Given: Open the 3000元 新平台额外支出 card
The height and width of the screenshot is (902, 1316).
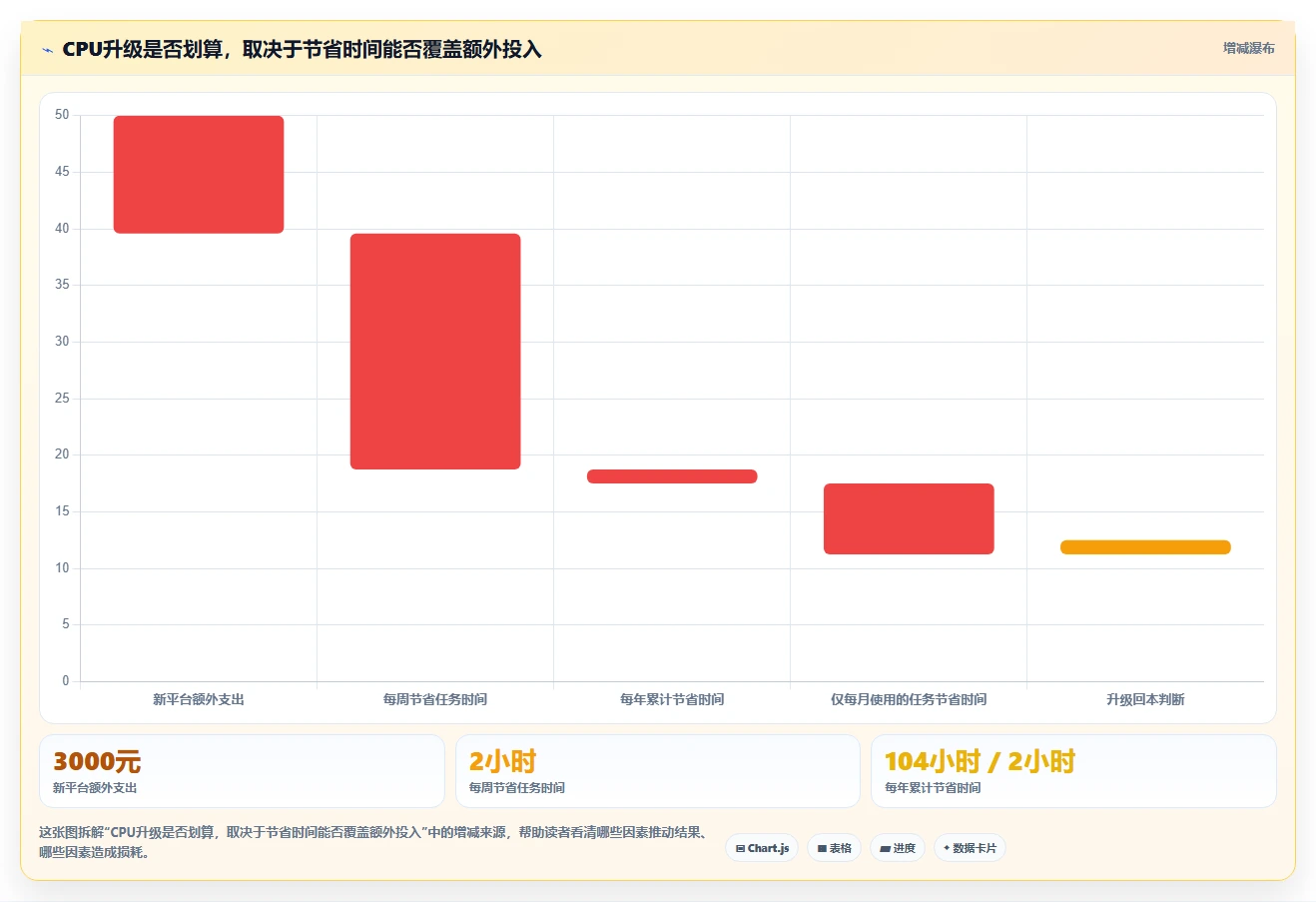Looking at the screenshot, I should (x=242, y=771).
